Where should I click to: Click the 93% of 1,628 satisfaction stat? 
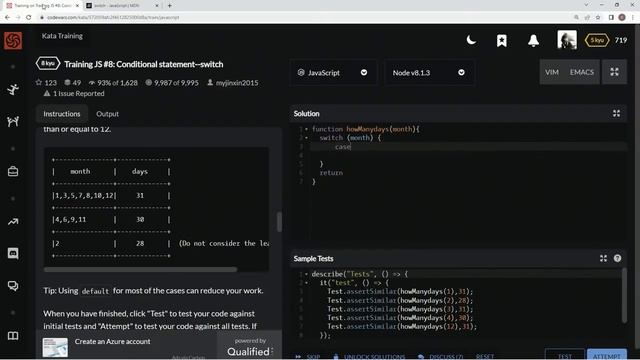(x=113, y=82)
